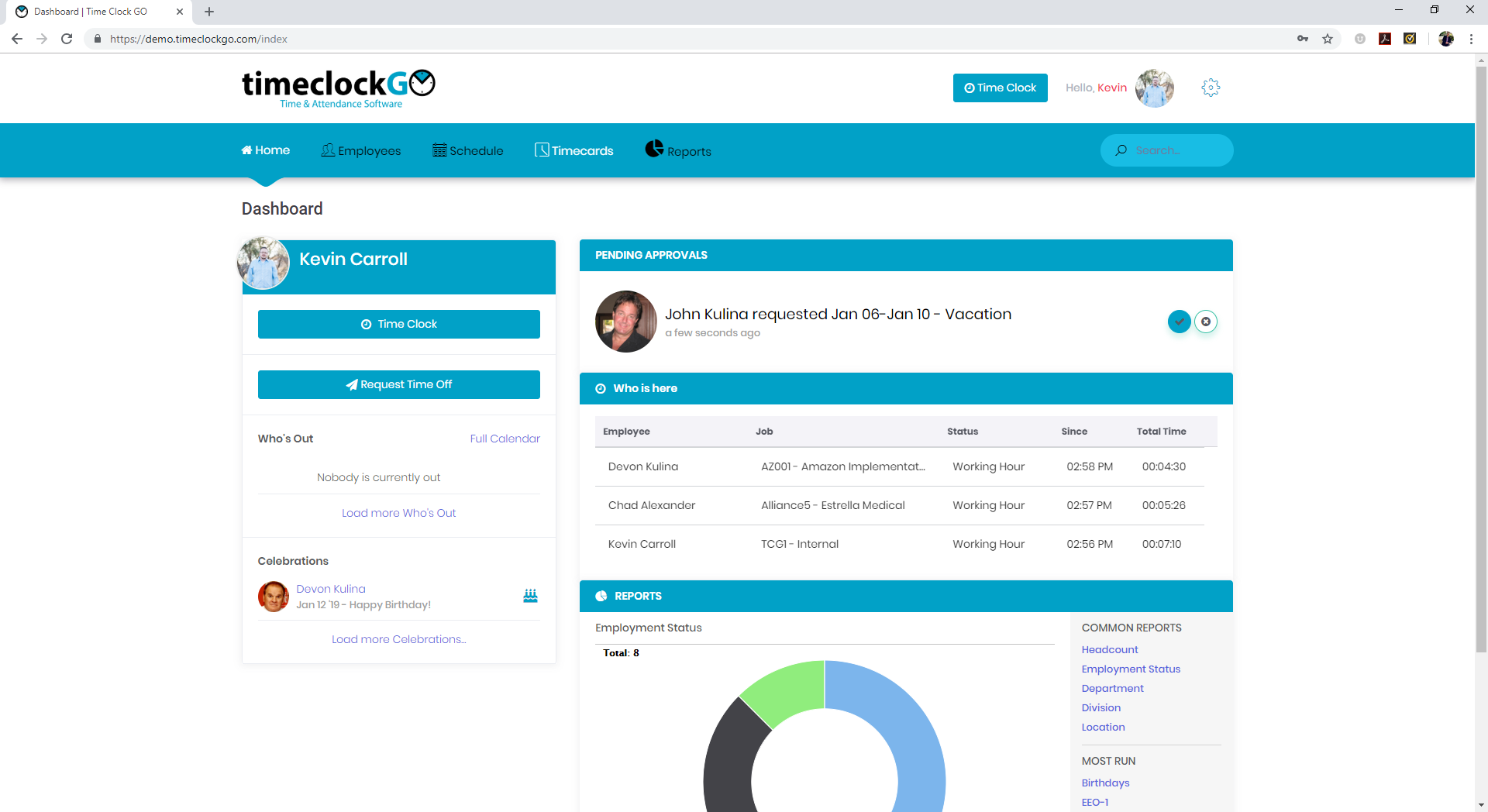The height and width of the screenshot is (812, 1488).
Task: Approve John Kulina's vacation request
Action: point(1179,322)
